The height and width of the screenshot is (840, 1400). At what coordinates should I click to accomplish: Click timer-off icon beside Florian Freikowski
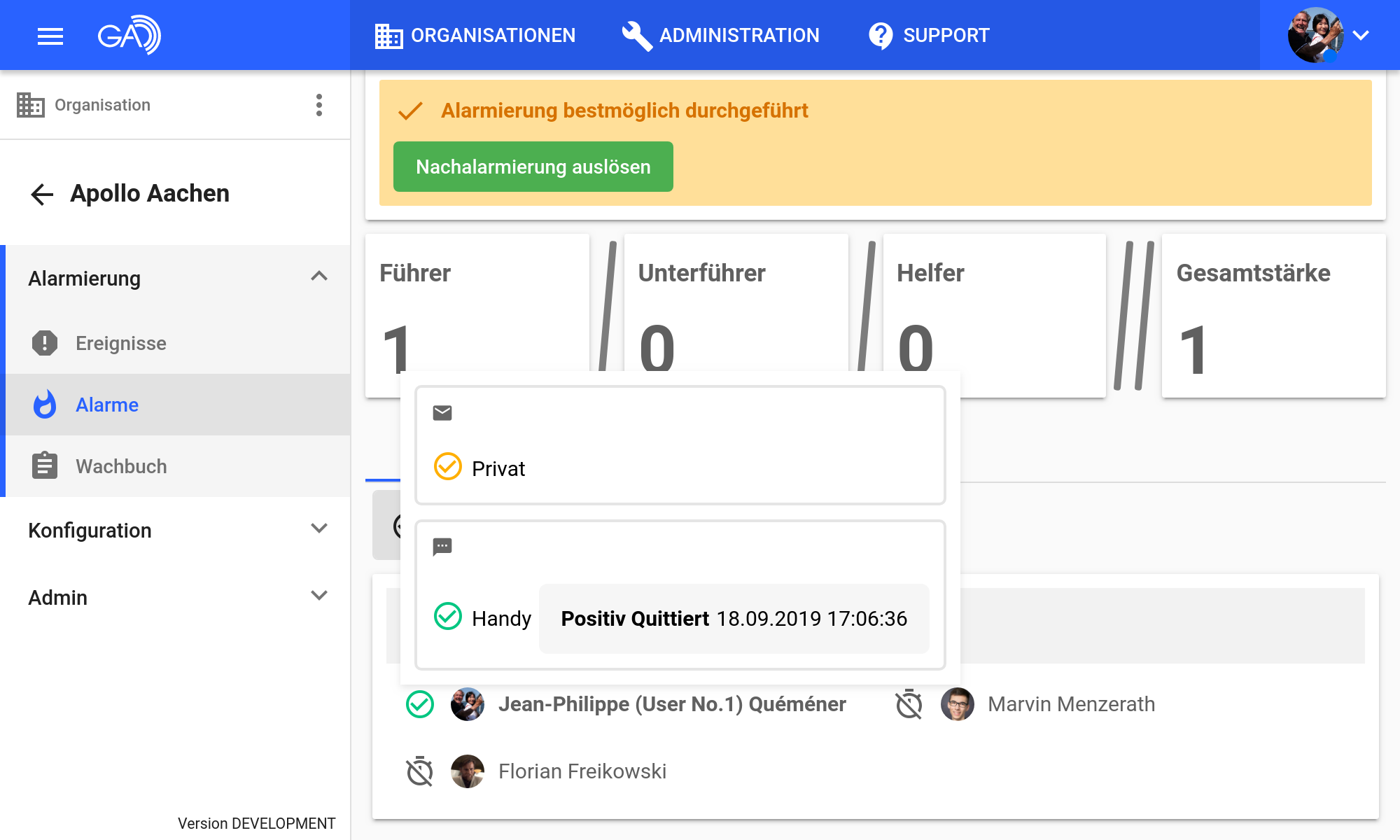(420, 771)
